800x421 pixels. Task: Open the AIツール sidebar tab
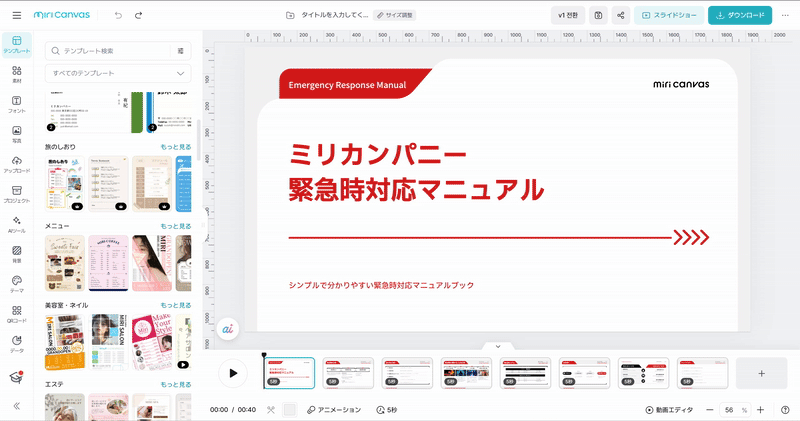[17, 225]
